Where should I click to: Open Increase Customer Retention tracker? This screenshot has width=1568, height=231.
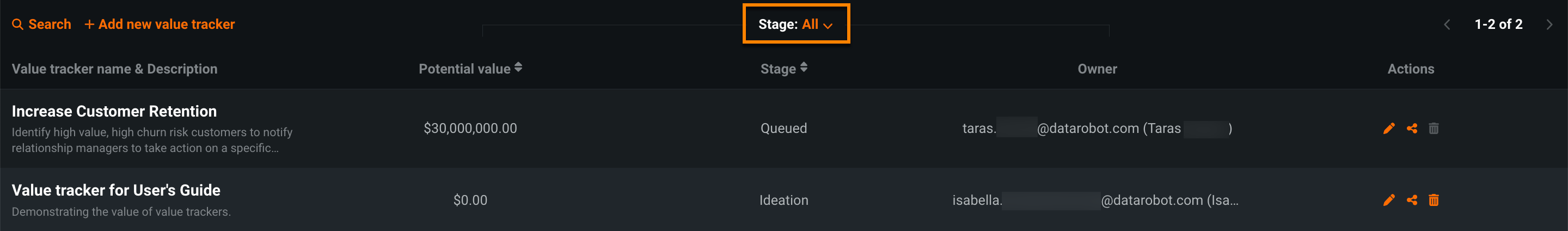[x=114, y=112]
